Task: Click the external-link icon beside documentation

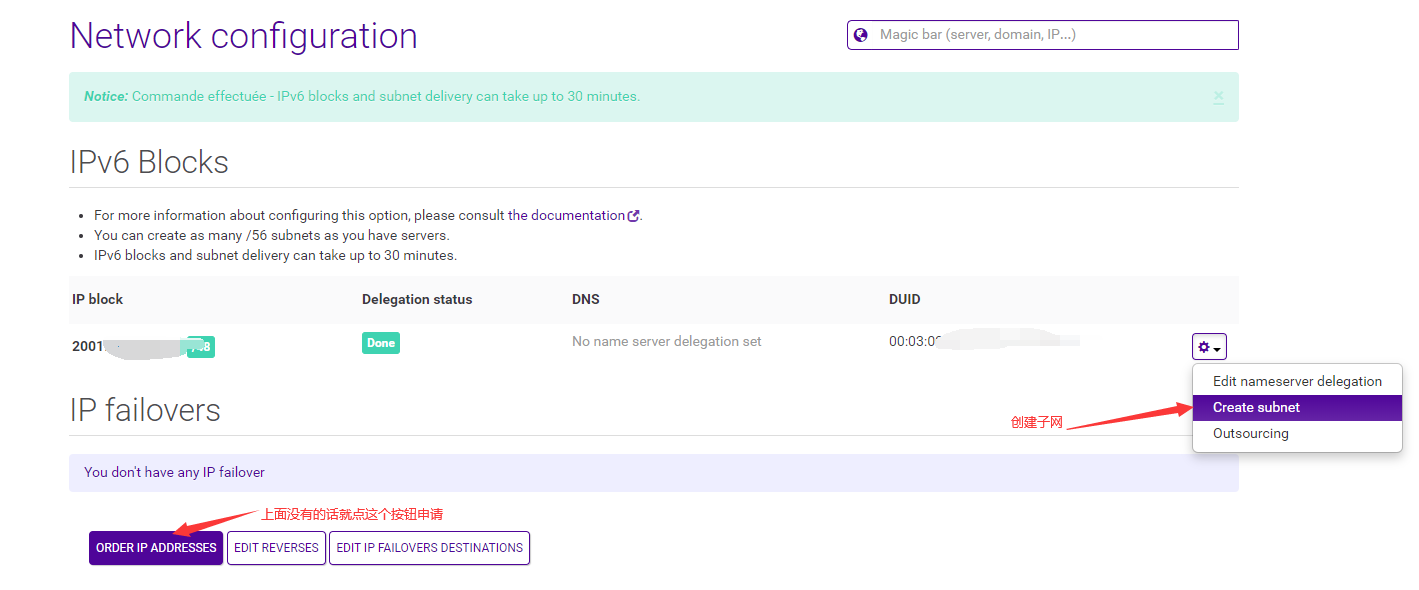Action: point(633,216)
